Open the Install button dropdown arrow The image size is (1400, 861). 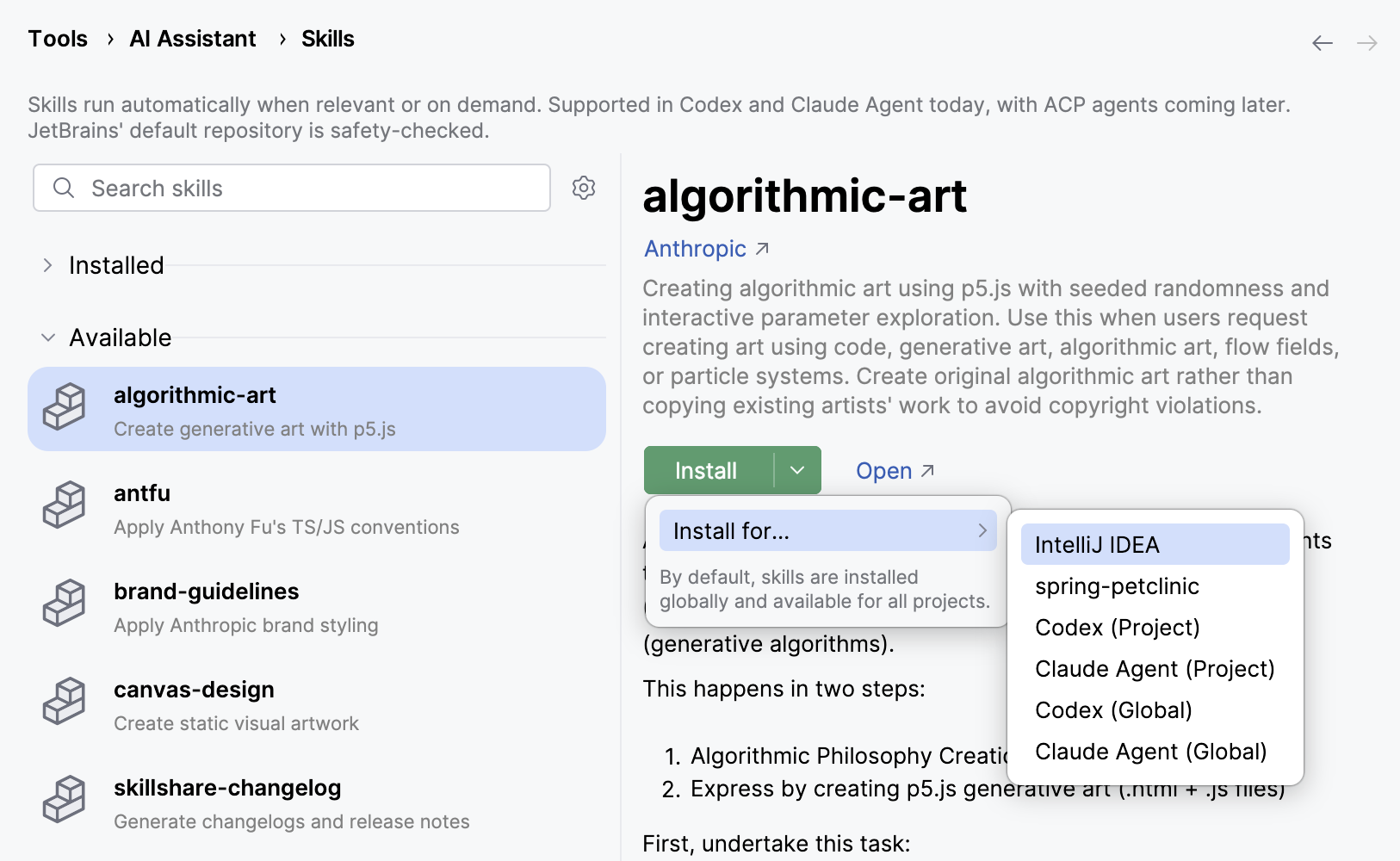(x=797, y=470)
